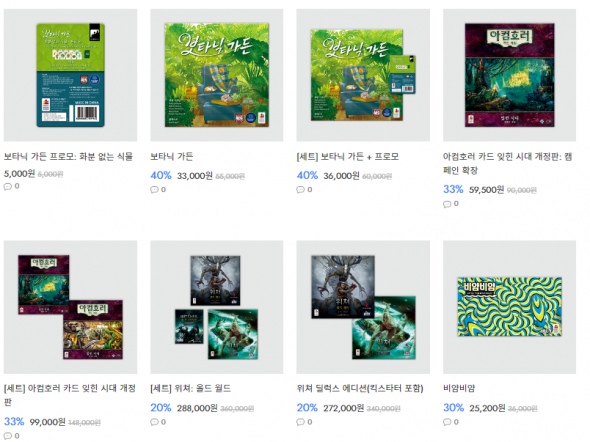Open the 보타닉 가든 프로모 product thumbnail
590x442 pixels.
click(70, 75)
